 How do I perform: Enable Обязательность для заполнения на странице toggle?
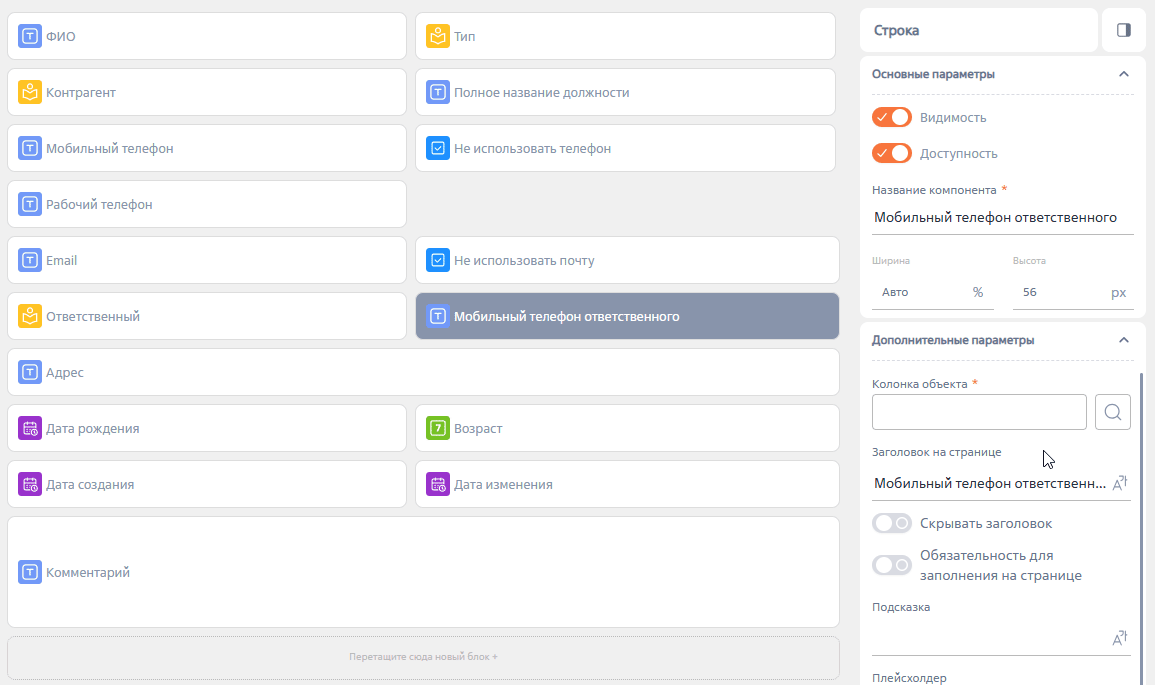(892, 565)
